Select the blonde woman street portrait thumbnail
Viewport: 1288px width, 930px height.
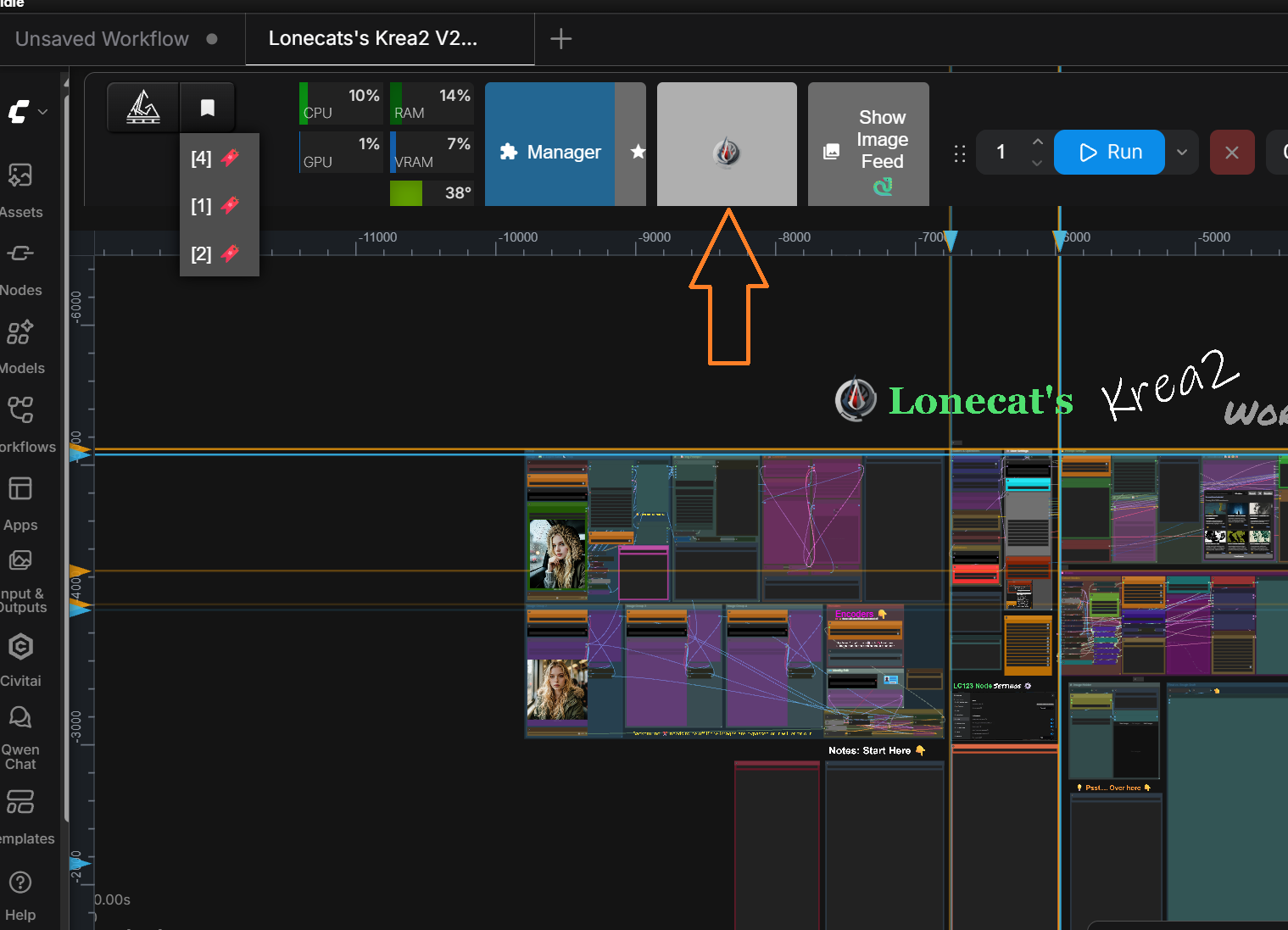point(557,689)
